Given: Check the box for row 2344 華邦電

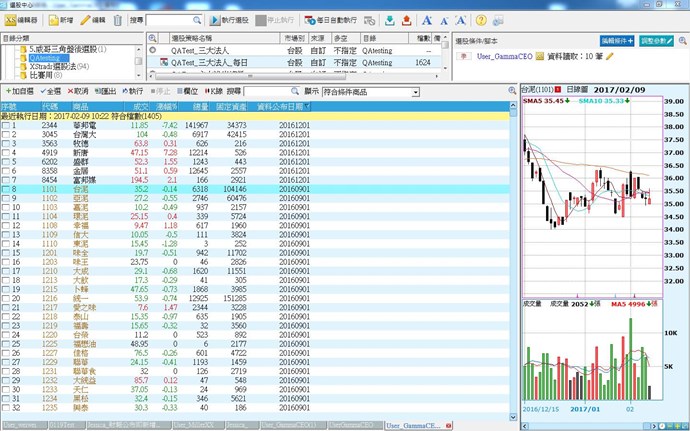Looking at the screenshot, I should [x=6, y=125].
